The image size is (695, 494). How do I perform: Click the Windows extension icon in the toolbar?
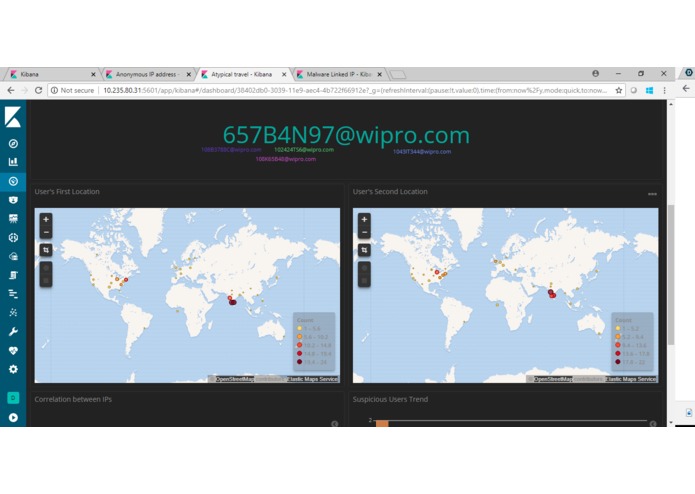click(649, 90)
